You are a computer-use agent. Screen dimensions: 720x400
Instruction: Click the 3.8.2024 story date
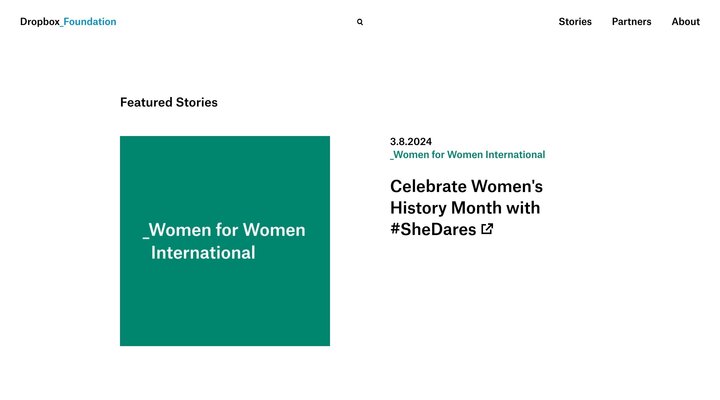[x=411, y=142]
